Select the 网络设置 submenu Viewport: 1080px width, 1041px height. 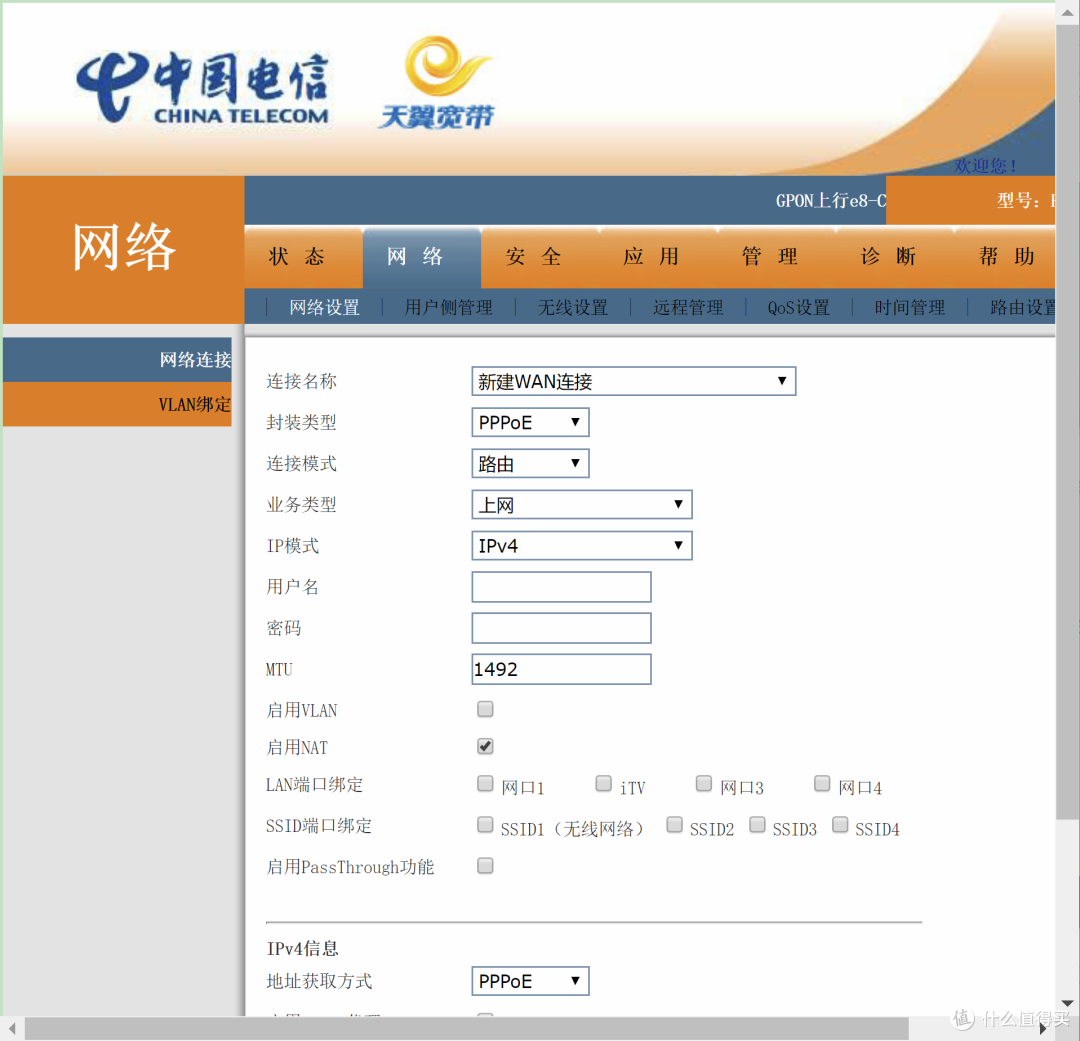tap(324, 307)
